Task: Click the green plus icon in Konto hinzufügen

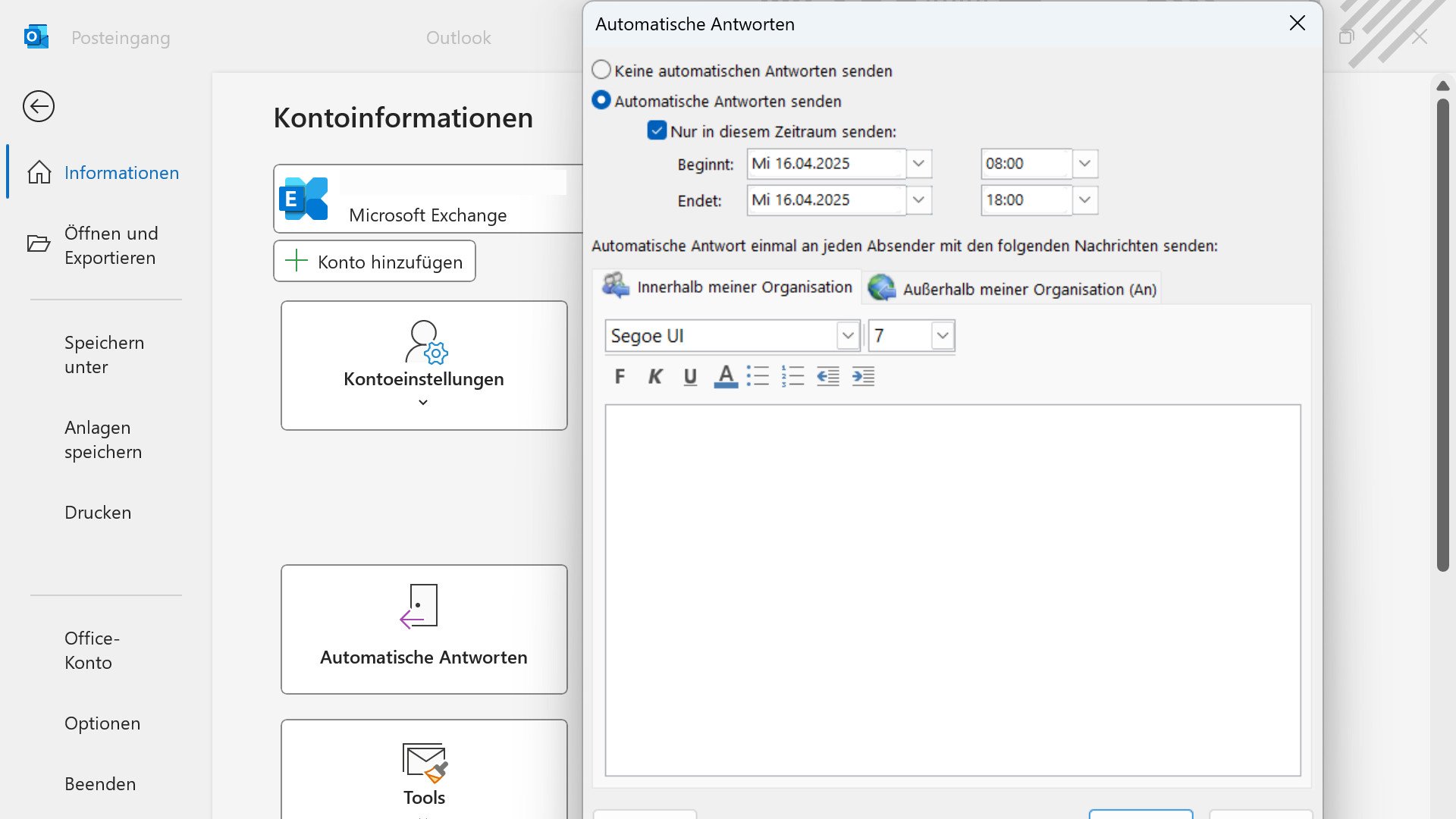Action: 296,261
